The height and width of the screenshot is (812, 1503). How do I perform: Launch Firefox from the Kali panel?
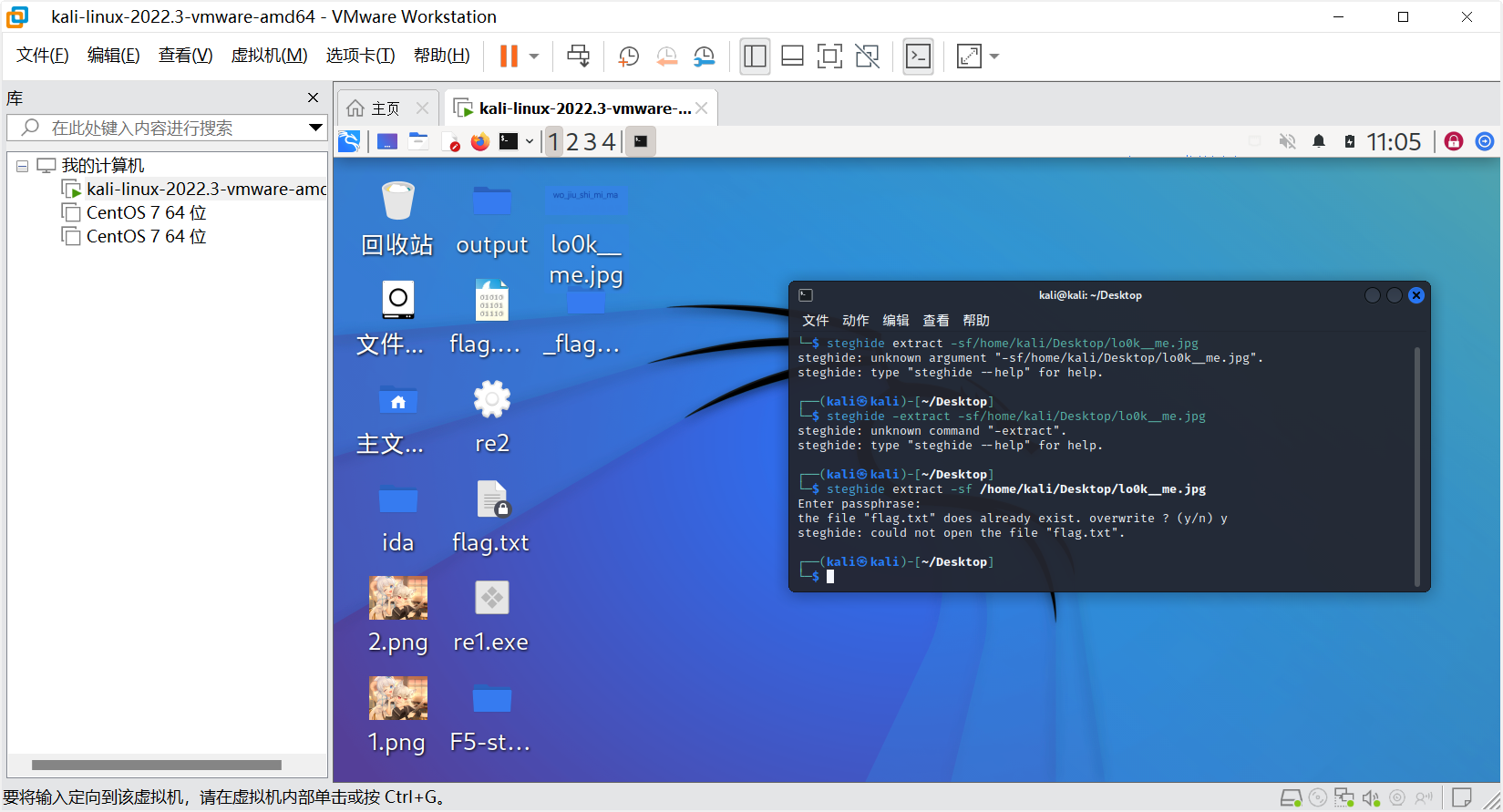[480, 141]
